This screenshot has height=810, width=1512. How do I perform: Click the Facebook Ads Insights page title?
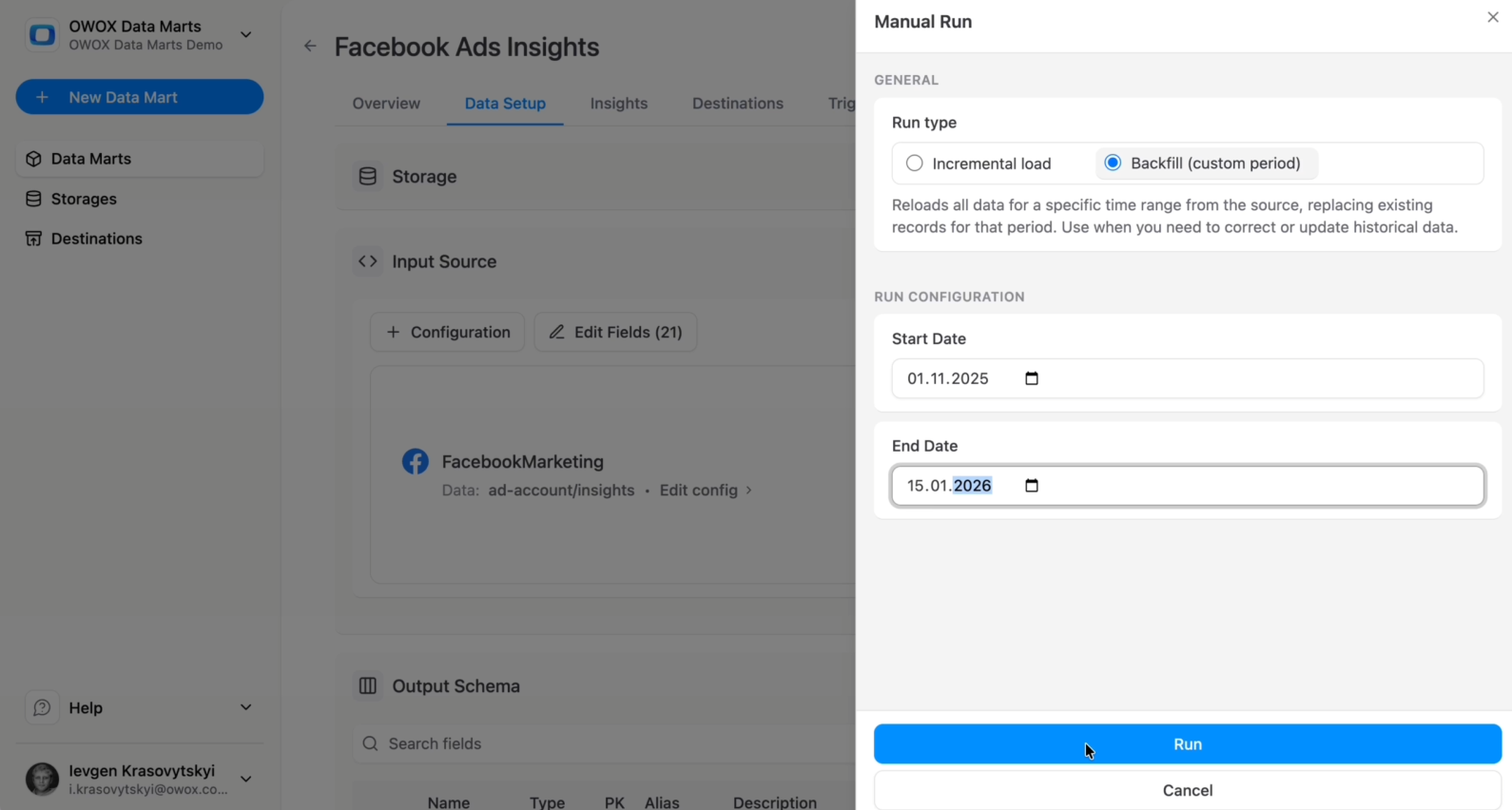point(467,47)
